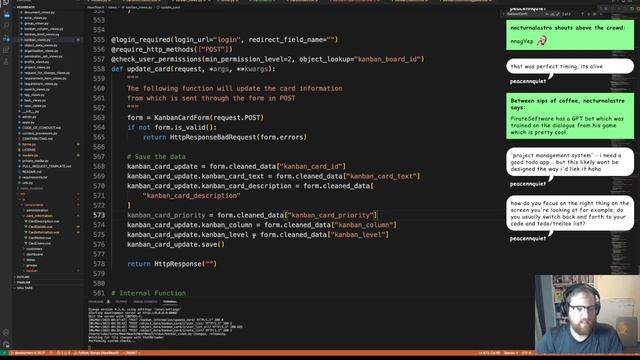Switch to the OUTPUT panel tab
This screenshot has height=360, width=640.
click(x=121, y=302)
